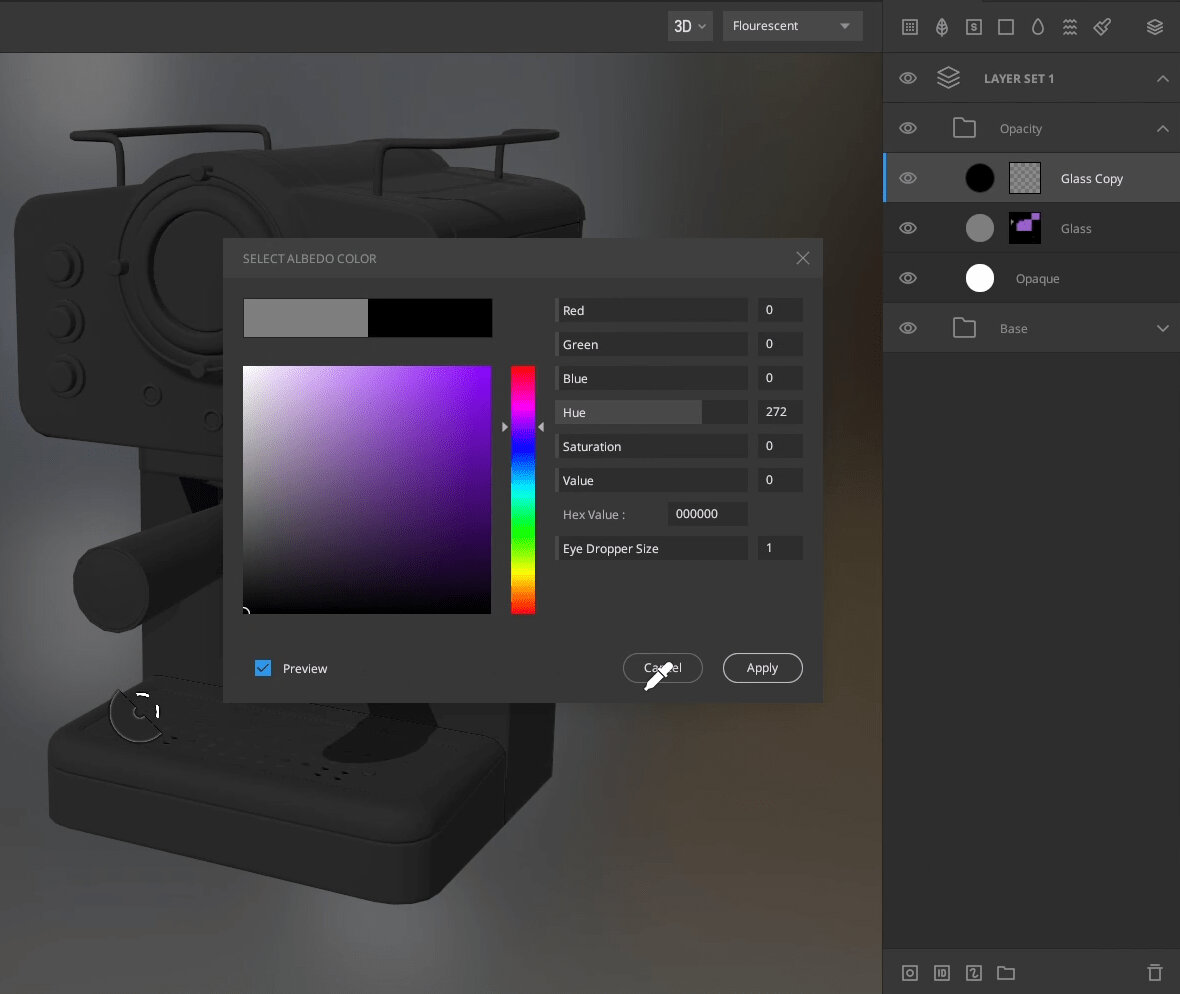The height and width of the screenshot is (994, 1180).
Task: Disable the Preview checkbox
Action: (x=262, y=667)
